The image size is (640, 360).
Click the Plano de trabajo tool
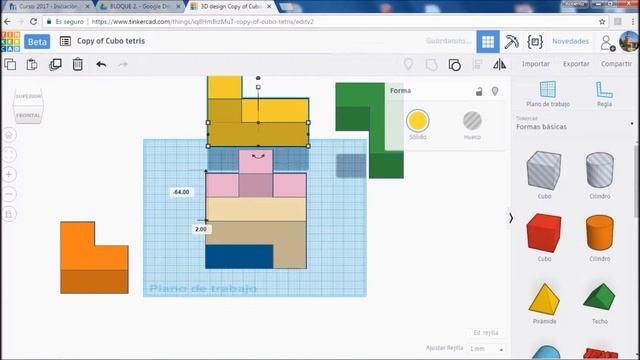pos(548,94)
